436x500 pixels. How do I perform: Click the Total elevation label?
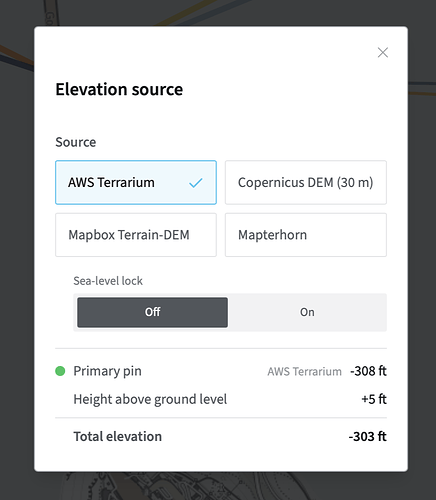tap(118, 436)
